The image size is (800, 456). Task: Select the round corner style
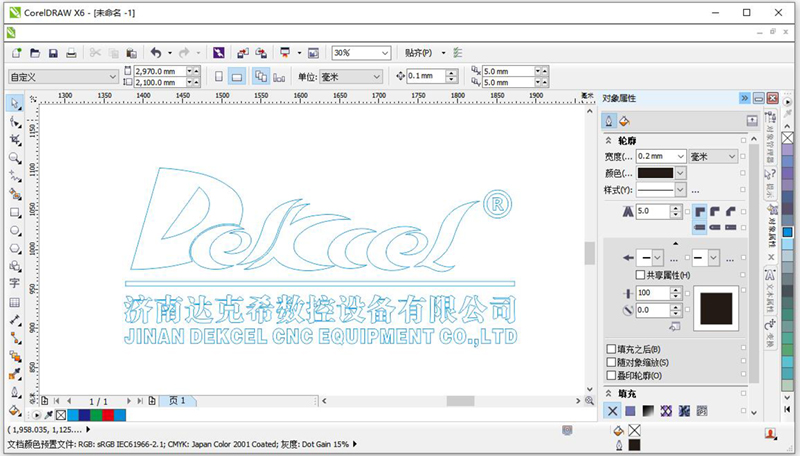point(715,211)
